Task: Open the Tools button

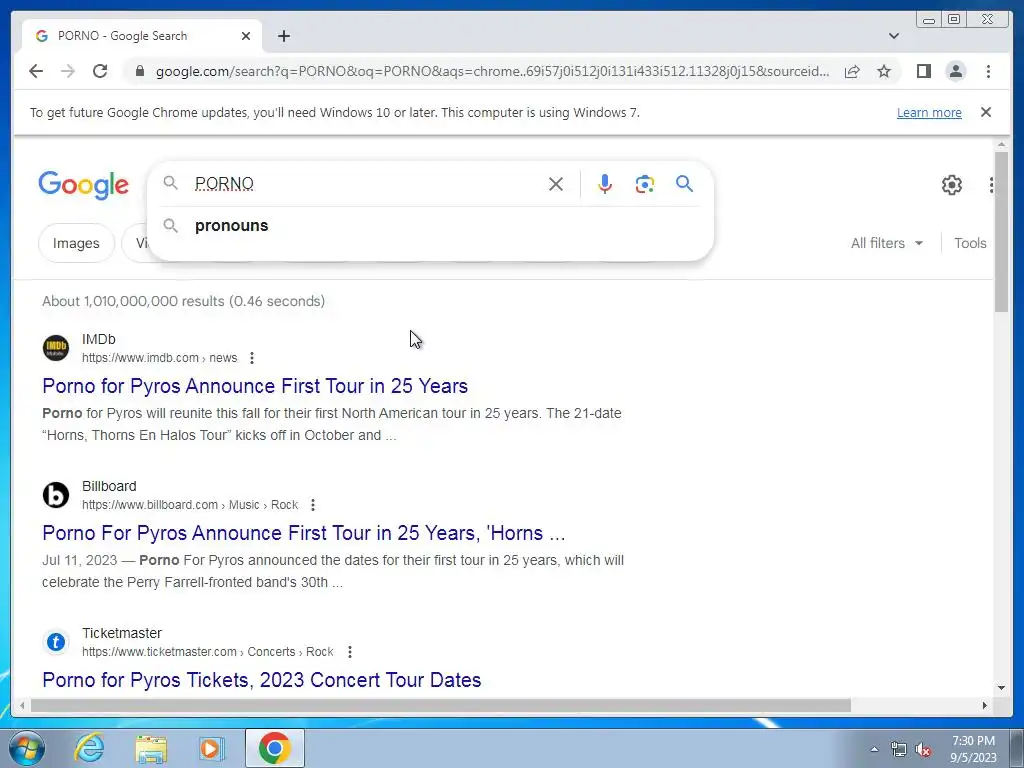Action: 970,243
